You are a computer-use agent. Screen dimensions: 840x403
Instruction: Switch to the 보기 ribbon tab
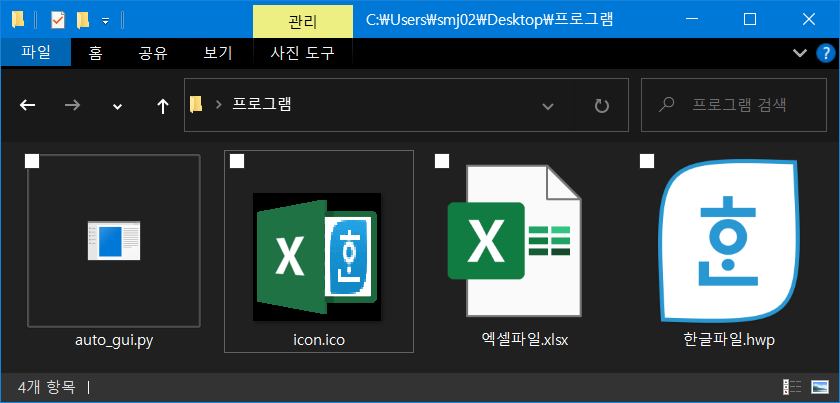(218, 53)
